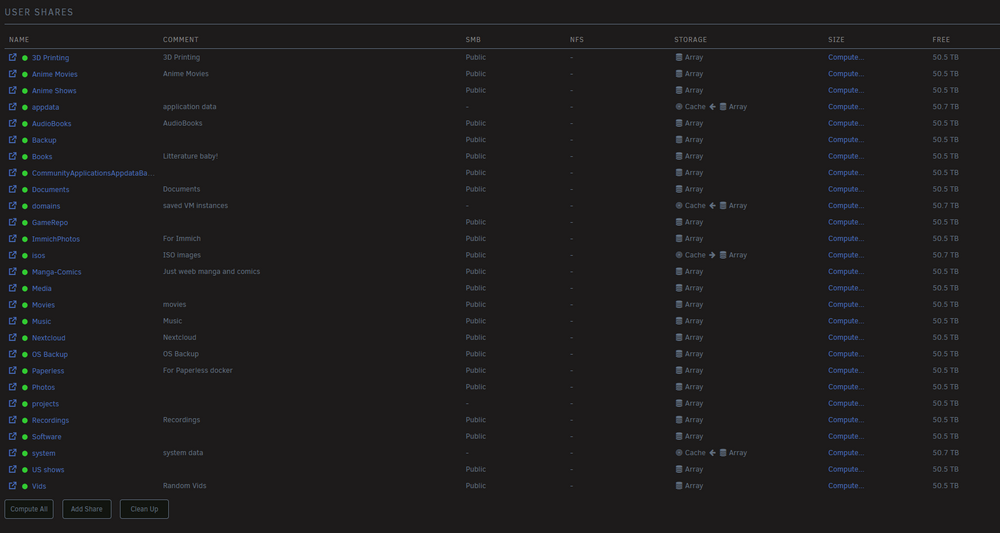Click the Clean Up button
Viewport: 1000px width, 533px height.
144,509
